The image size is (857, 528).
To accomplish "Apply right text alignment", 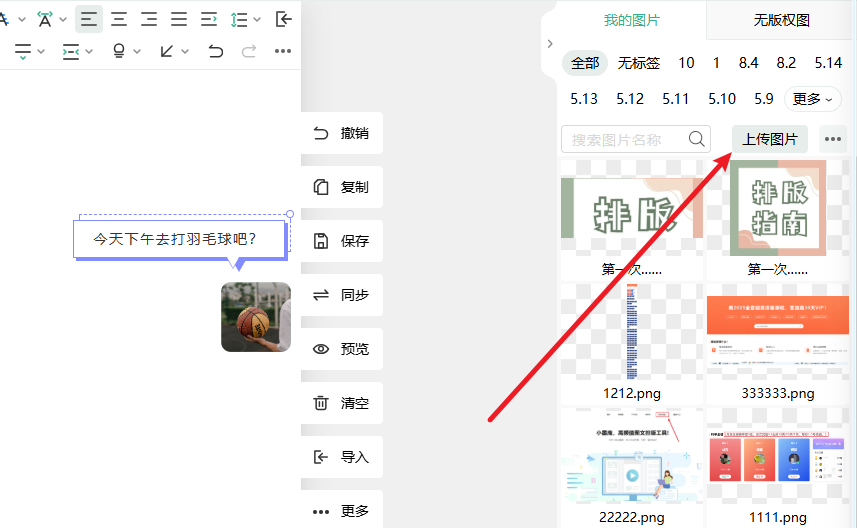I will 149,19.
